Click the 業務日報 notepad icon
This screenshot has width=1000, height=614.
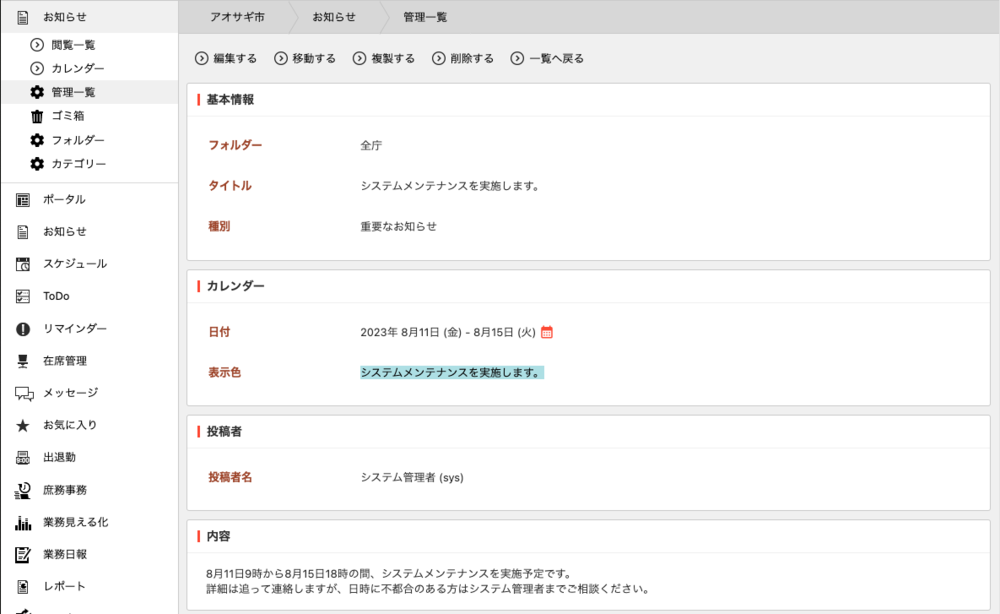pos(23,555)
